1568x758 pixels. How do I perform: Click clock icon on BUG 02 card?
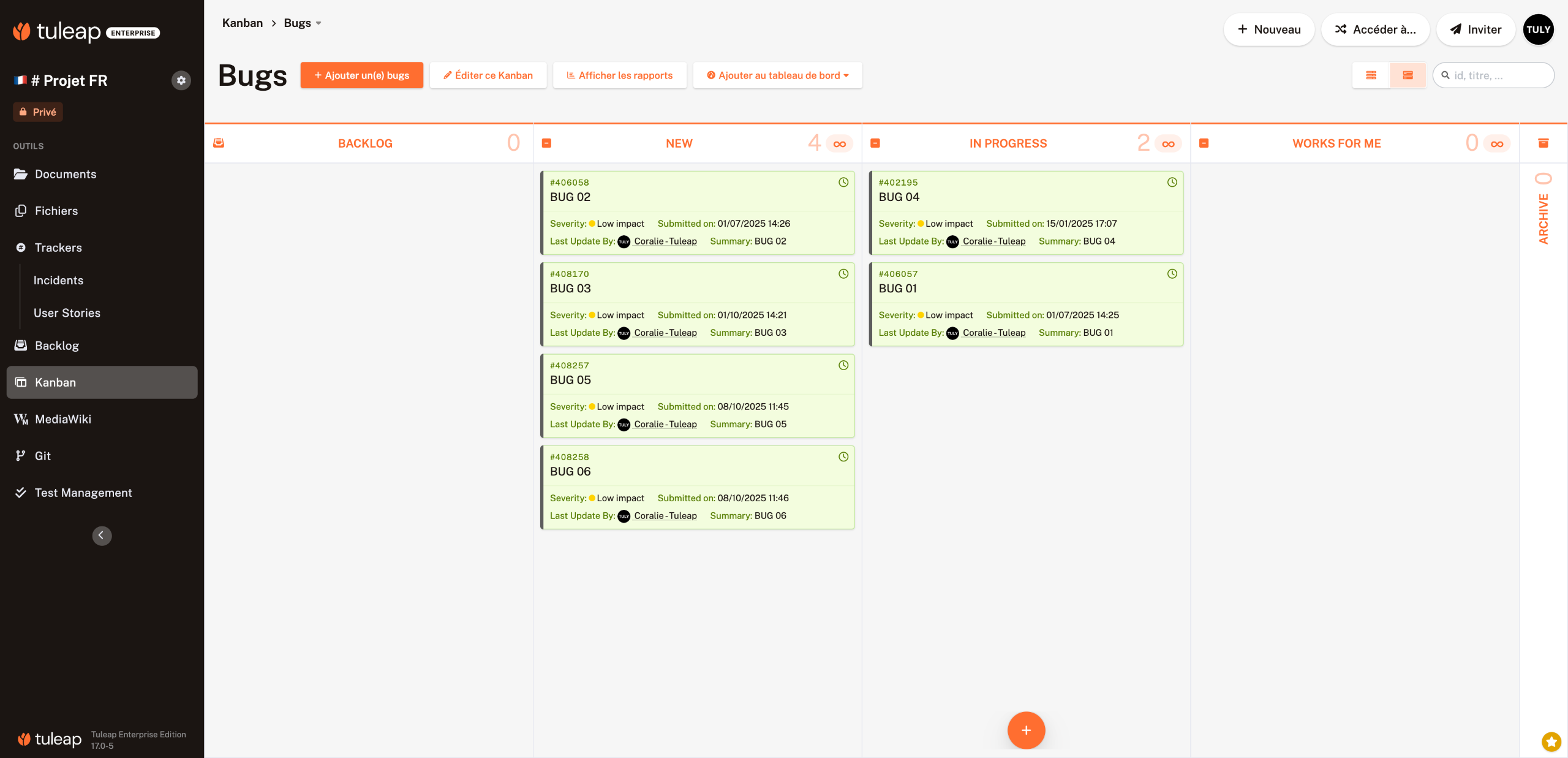(843, 183)
